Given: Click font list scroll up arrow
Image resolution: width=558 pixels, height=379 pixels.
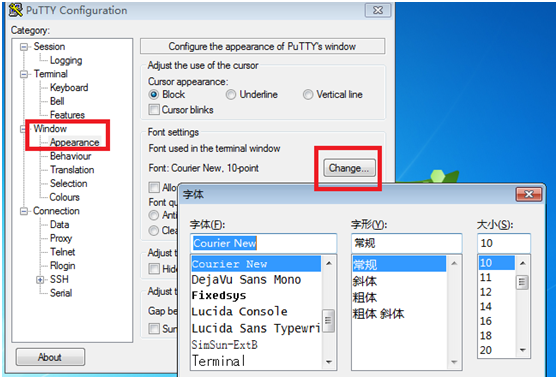Looking at the screenshot, I should pos(329,263).
